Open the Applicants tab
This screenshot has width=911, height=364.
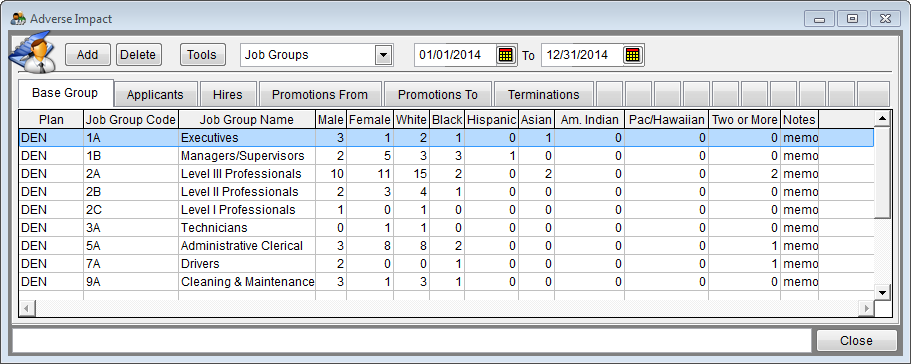(155, 94)
